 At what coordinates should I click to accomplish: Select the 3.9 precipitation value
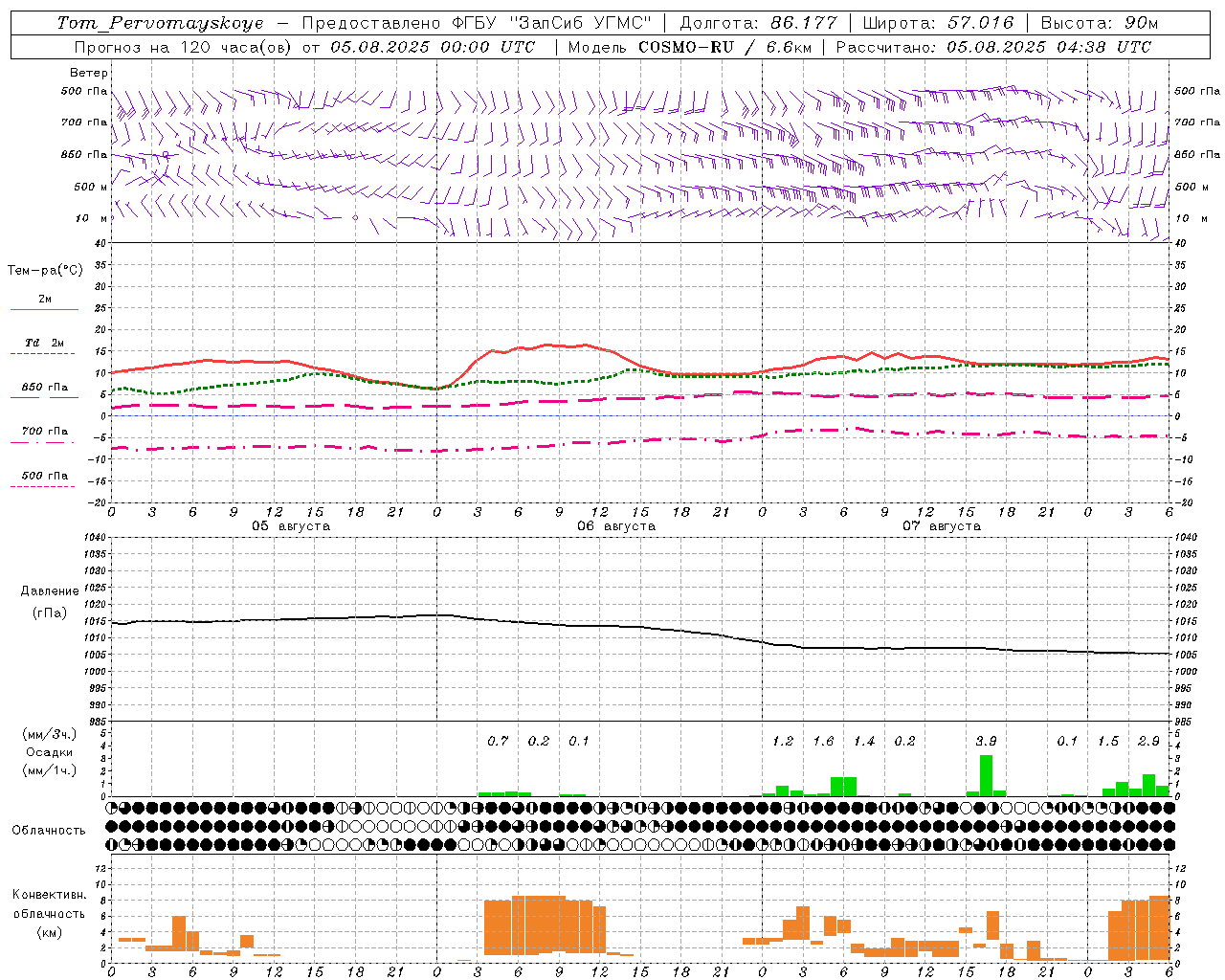(986, 742)
